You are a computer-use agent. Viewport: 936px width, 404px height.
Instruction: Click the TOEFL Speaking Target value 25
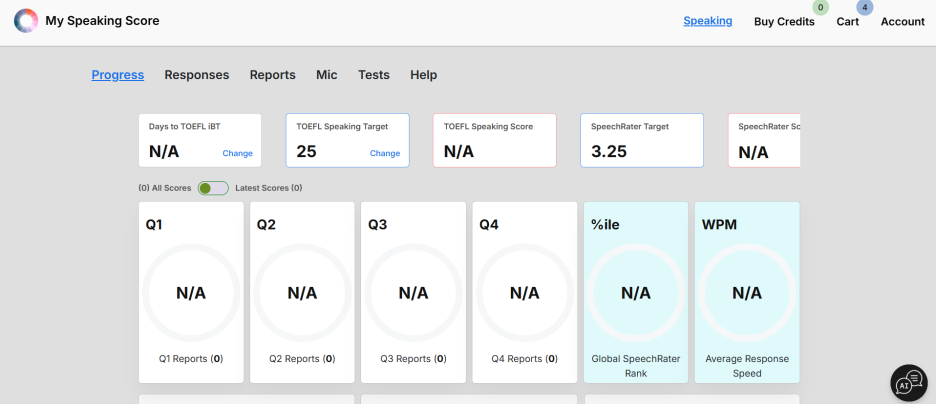tap(306, 152)
